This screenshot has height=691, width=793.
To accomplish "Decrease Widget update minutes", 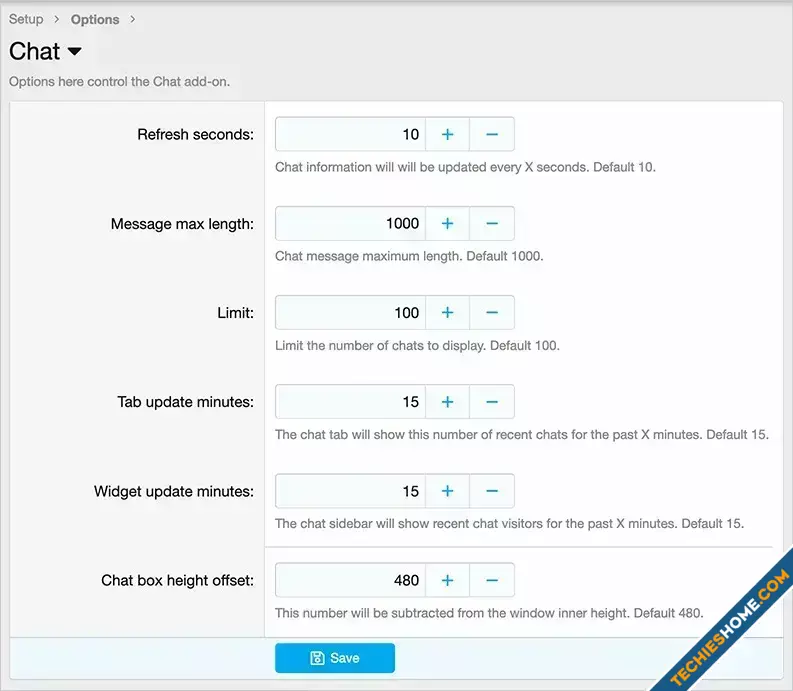I will pos(492,491).
